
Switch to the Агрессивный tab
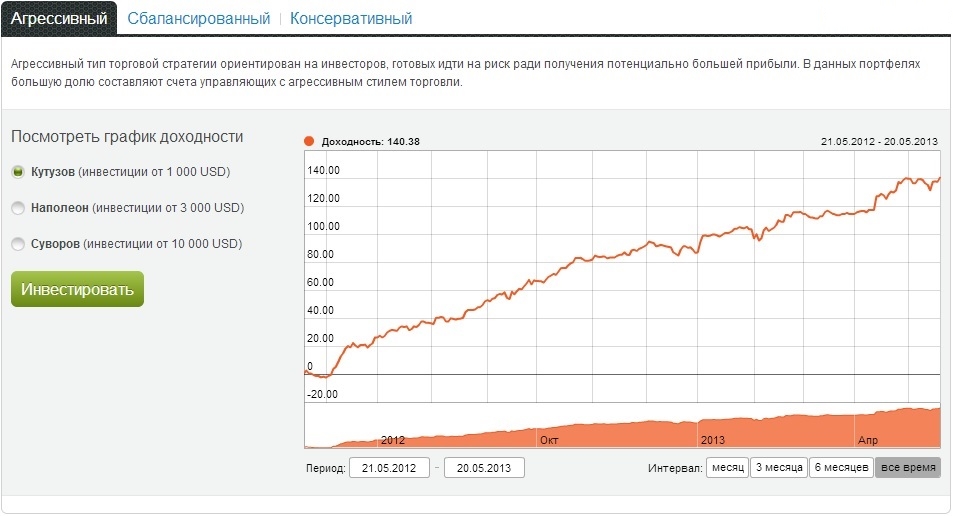[59, 18]
